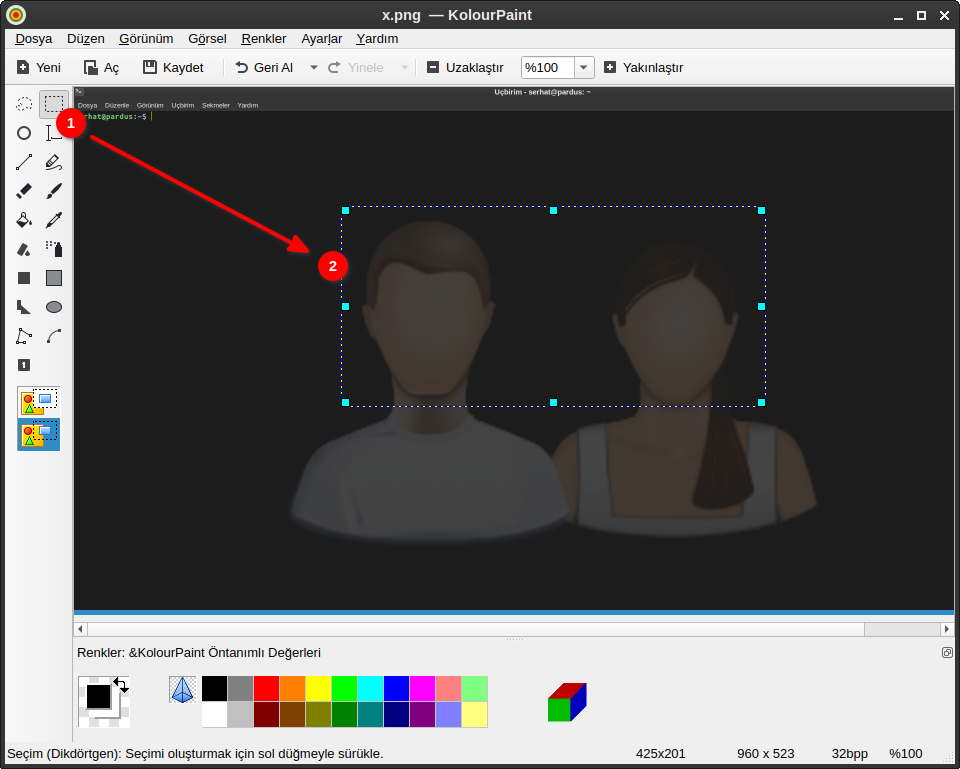Expand the Geri Al undo history arrow
The height and width of the screenshot is (769, 960).
click(313, 67)
